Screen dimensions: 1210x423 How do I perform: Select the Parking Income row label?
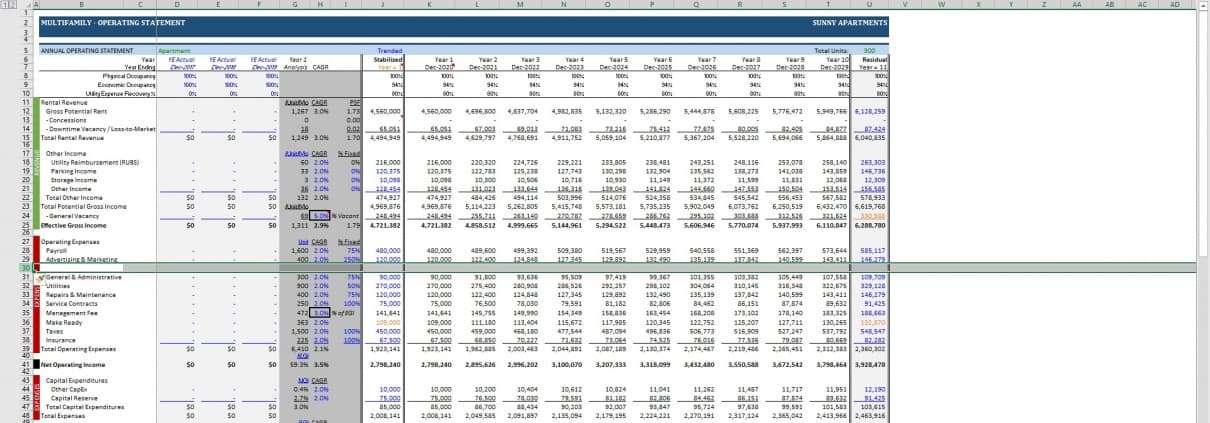pyautogui.click(x=73, y=172)
